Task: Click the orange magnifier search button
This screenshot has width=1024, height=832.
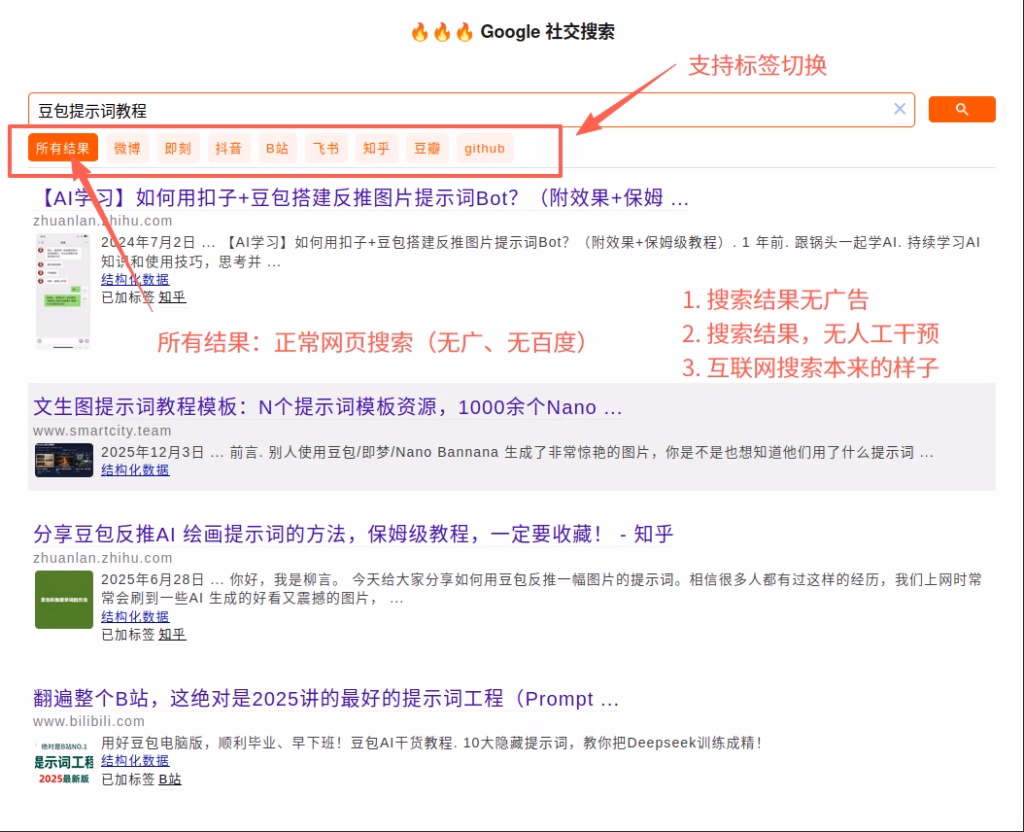Action: point(961,109)
